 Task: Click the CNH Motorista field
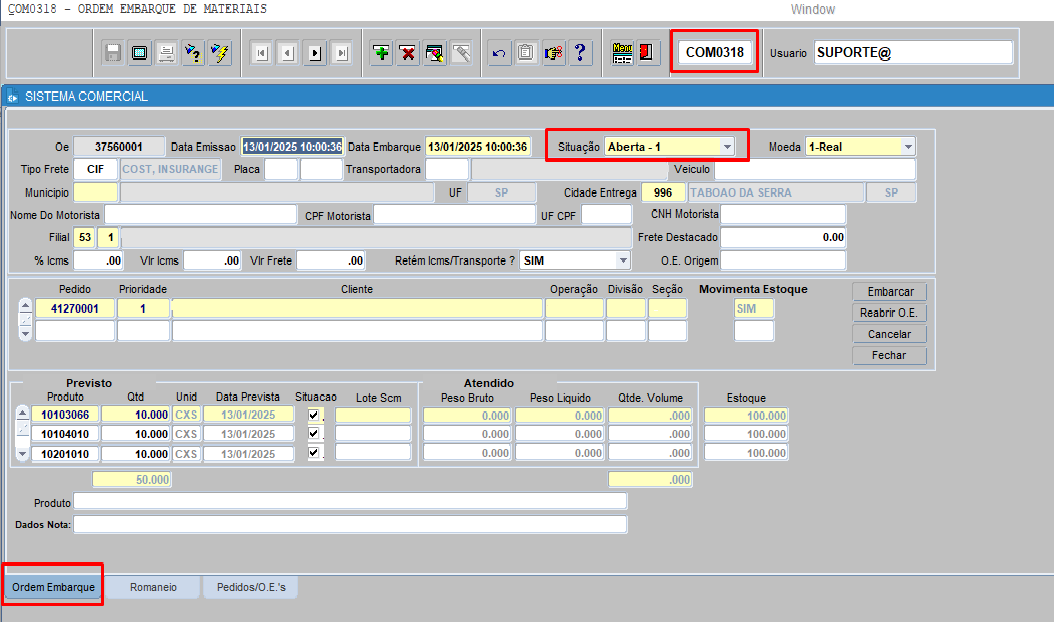[783, 215]
